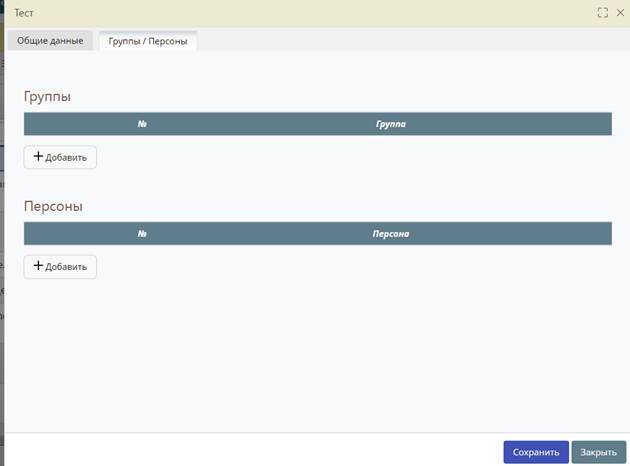
Task: Expand the dialog to fullscreen
Action: (602, 13)
